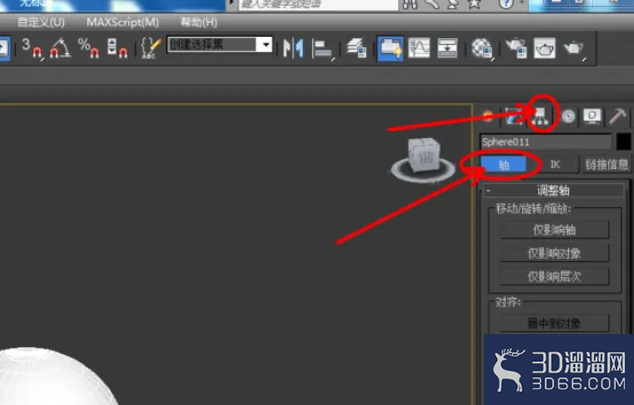Click the star favorites icon in title bar

click(474, 4)
